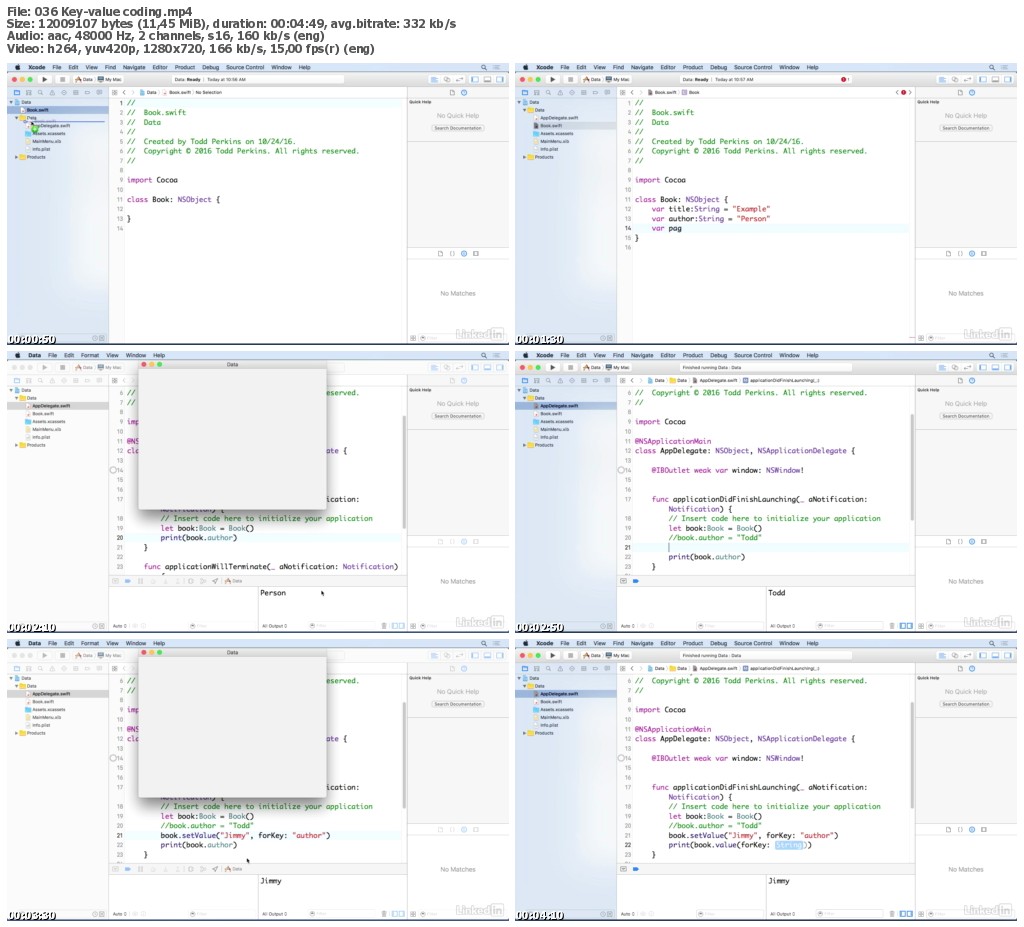Screen dimensions: 1024x927
Task: In the 00:02:50 frame, open the All Output dropdown
Action: (784, 626)
